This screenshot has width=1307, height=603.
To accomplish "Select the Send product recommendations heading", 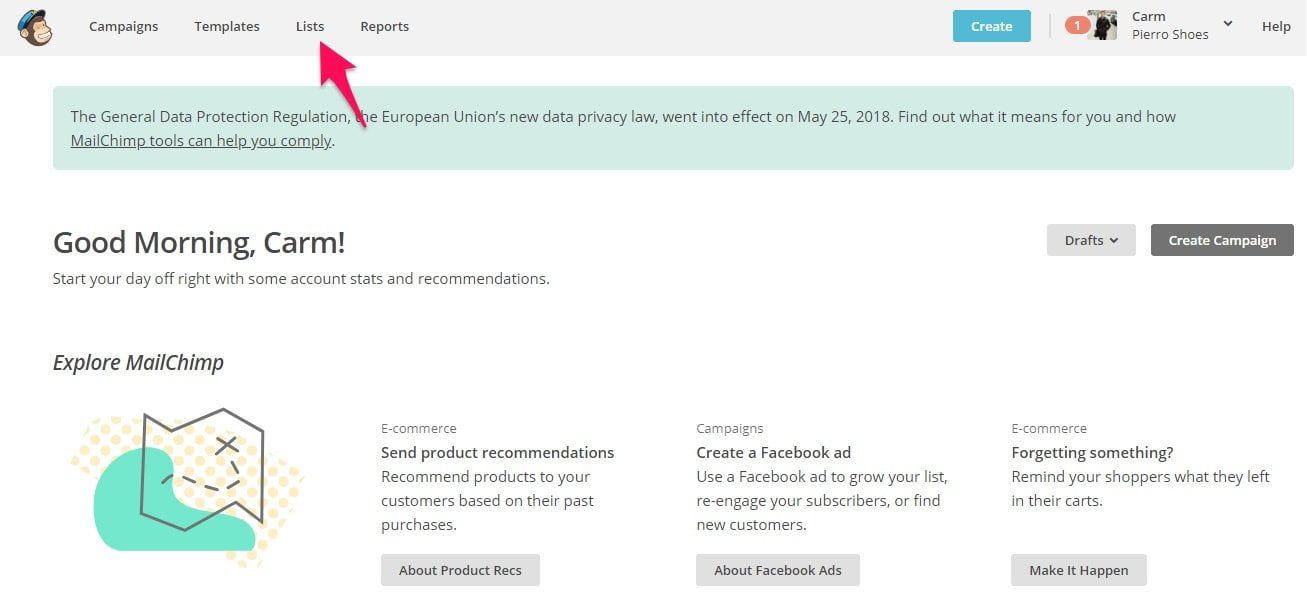I will [x=498, y=452].
